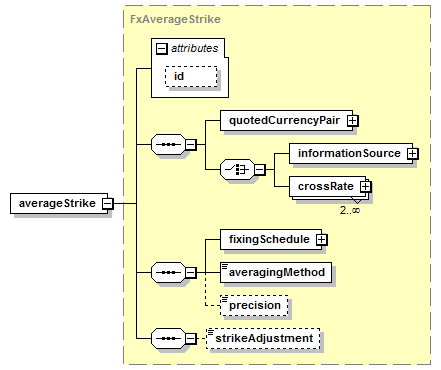441x370 pixels.
Task: Collapse the averageStrike element node
Action: 107,203
